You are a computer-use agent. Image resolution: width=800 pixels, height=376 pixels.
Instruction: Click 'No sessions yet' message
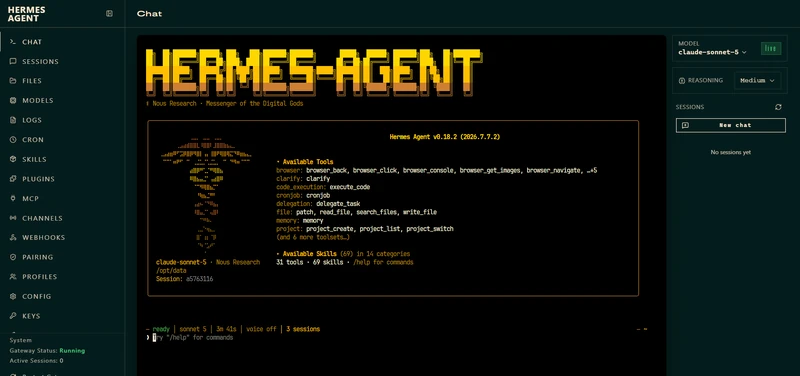pos(731,152)
